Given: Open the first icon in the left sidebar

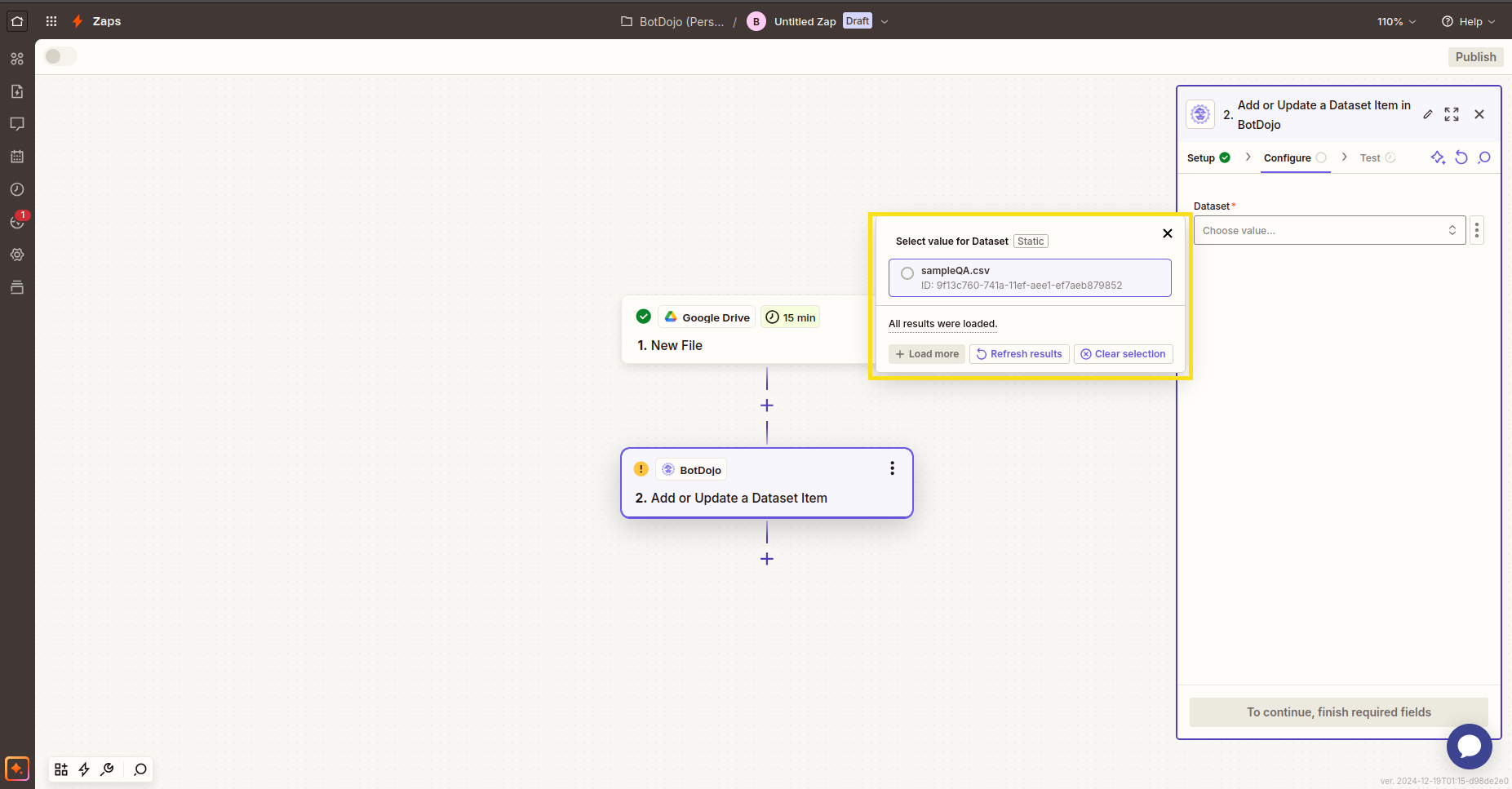Looking at the screenshot, I should point(17,59).
